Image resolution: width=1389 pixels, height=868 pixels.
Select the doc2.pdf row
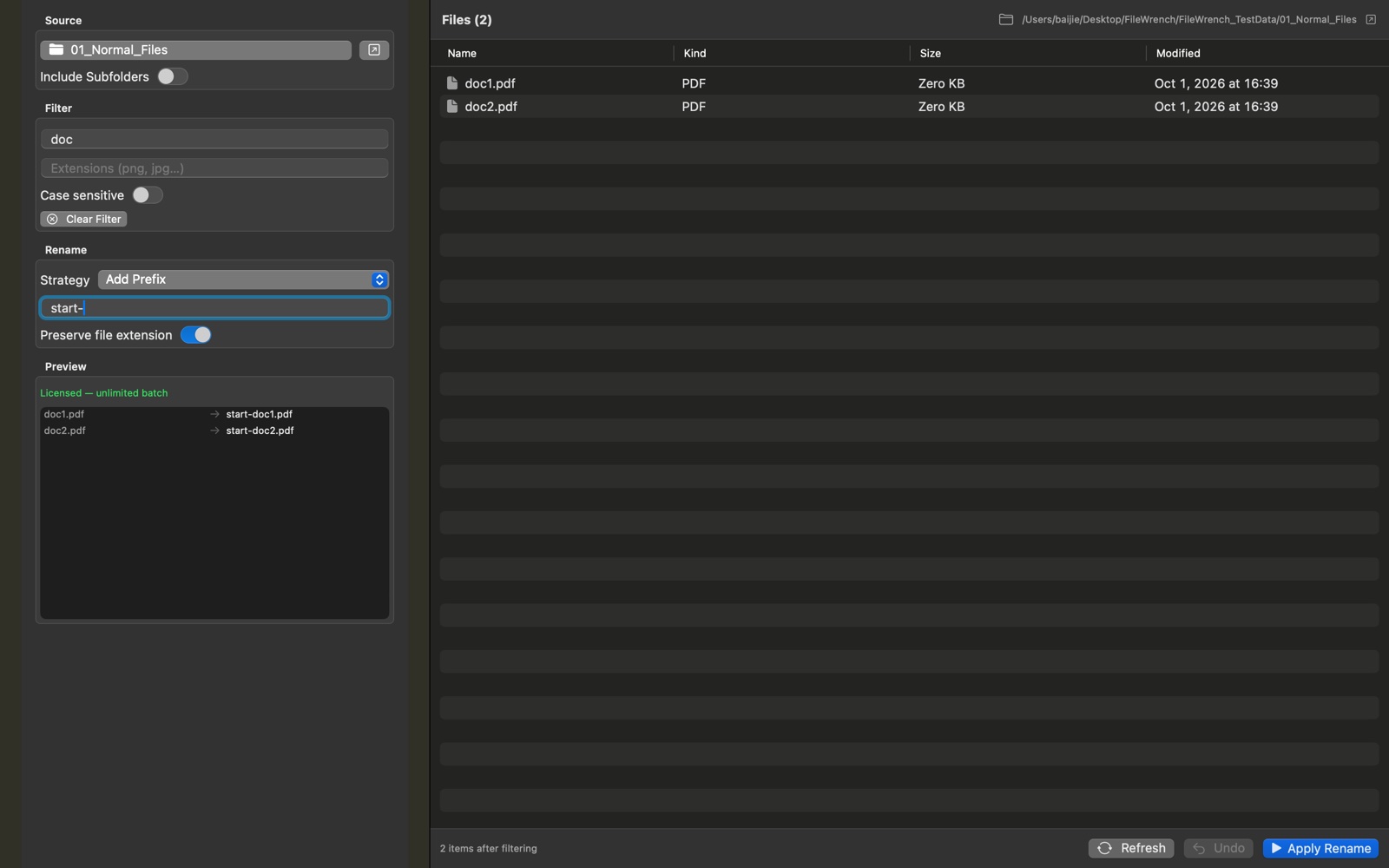(909, 107)
